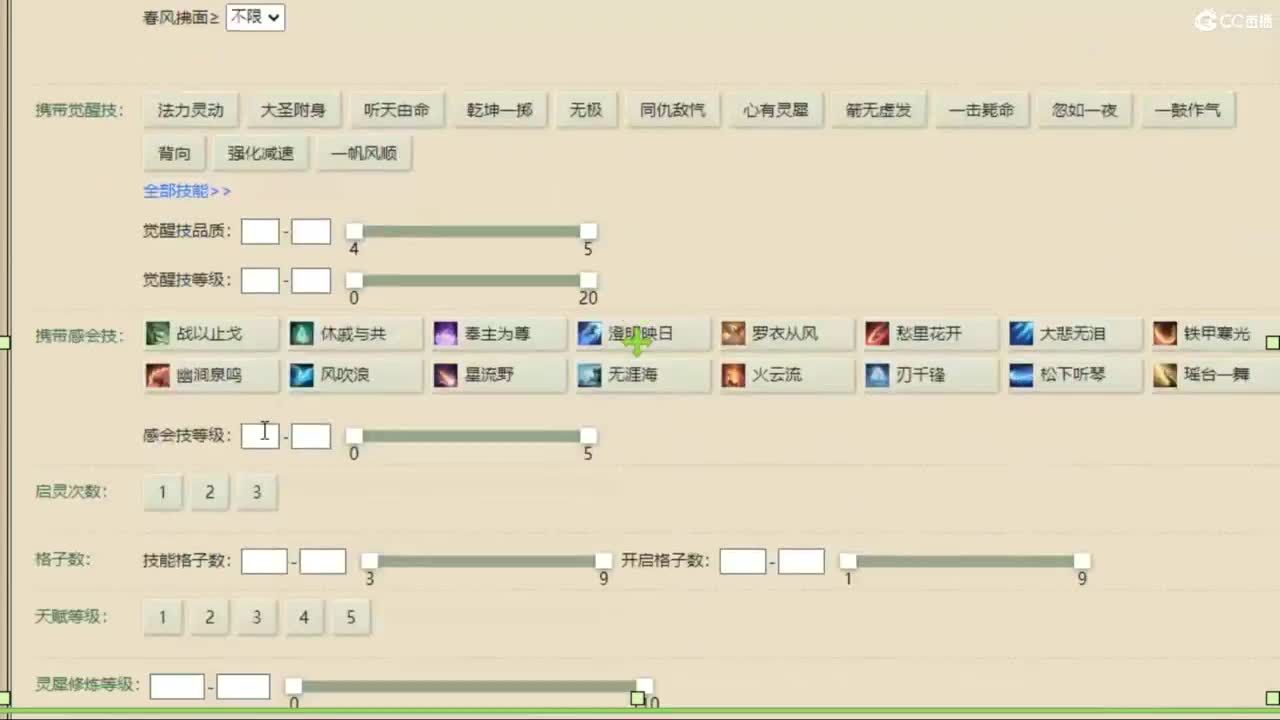Select the 大悲无泪 skill icon button
Image resolution: width=1280 pixels, height=720 pixels.
[1075, 334]
